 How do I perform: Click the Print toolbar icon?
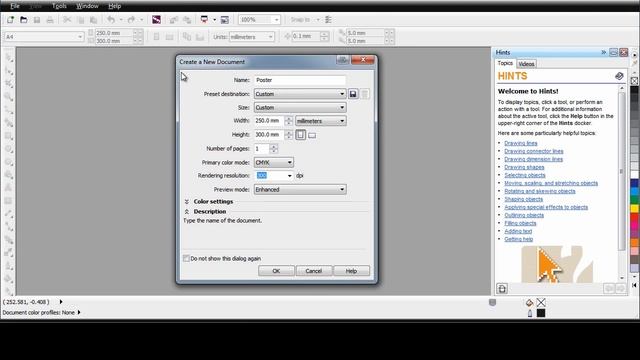pos(50,20)
